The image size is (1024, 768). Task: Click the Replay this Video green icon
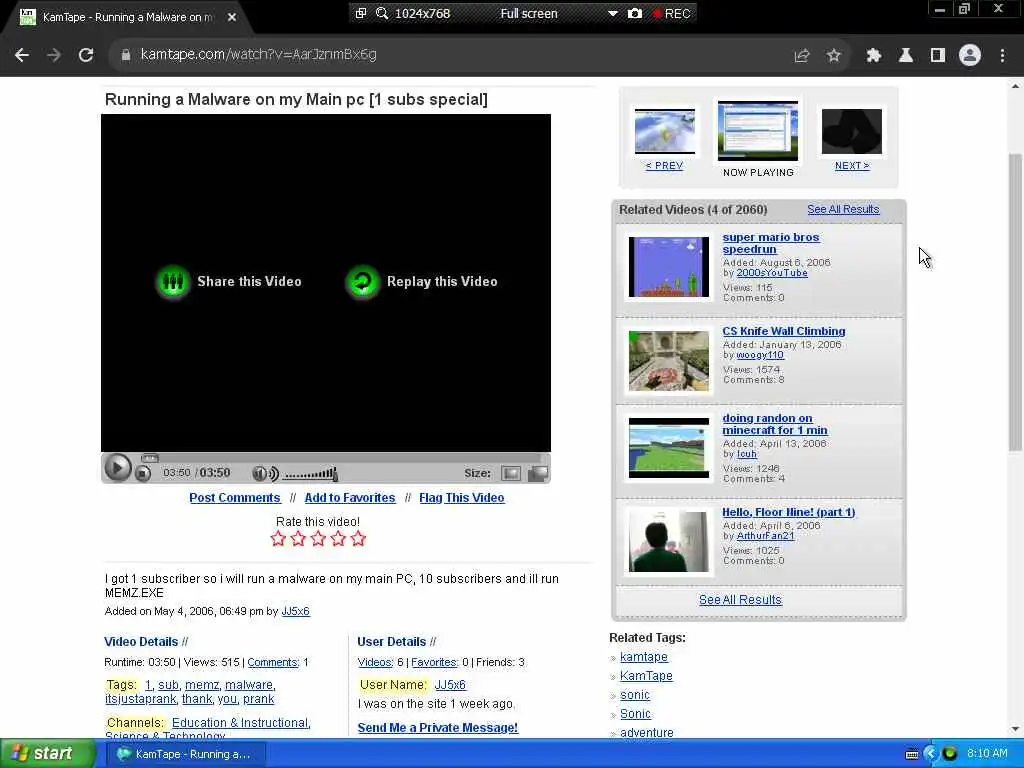coord(362,281)
